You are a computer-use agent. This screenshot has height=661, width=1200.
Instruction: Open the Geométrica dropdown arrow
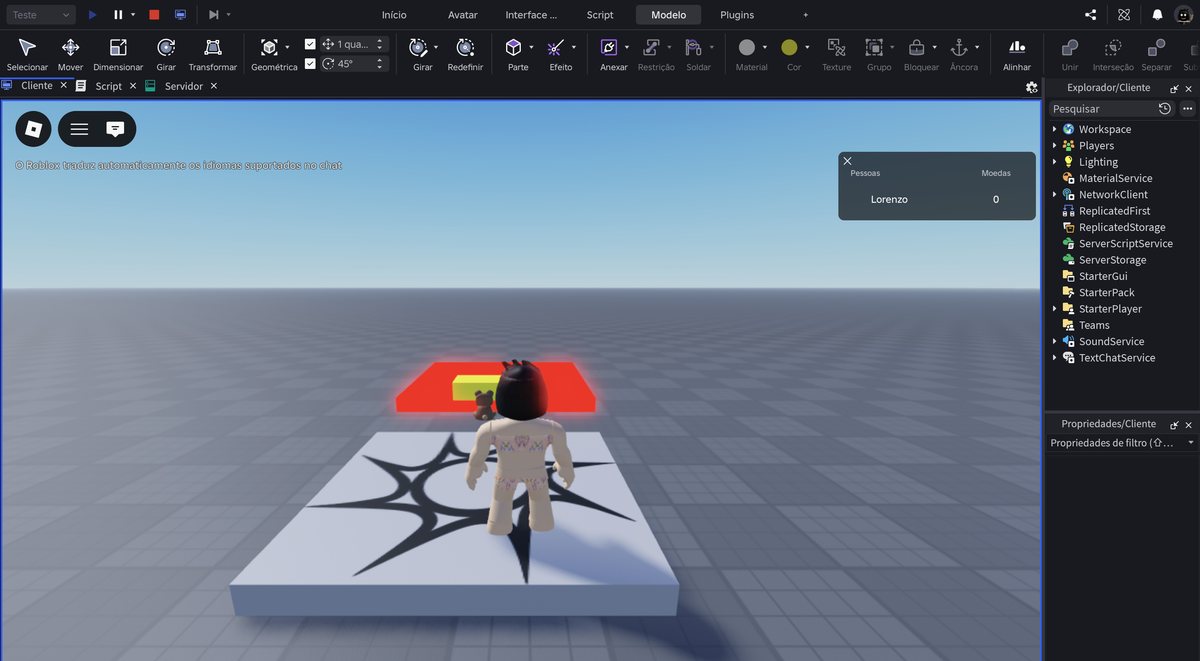287,47
